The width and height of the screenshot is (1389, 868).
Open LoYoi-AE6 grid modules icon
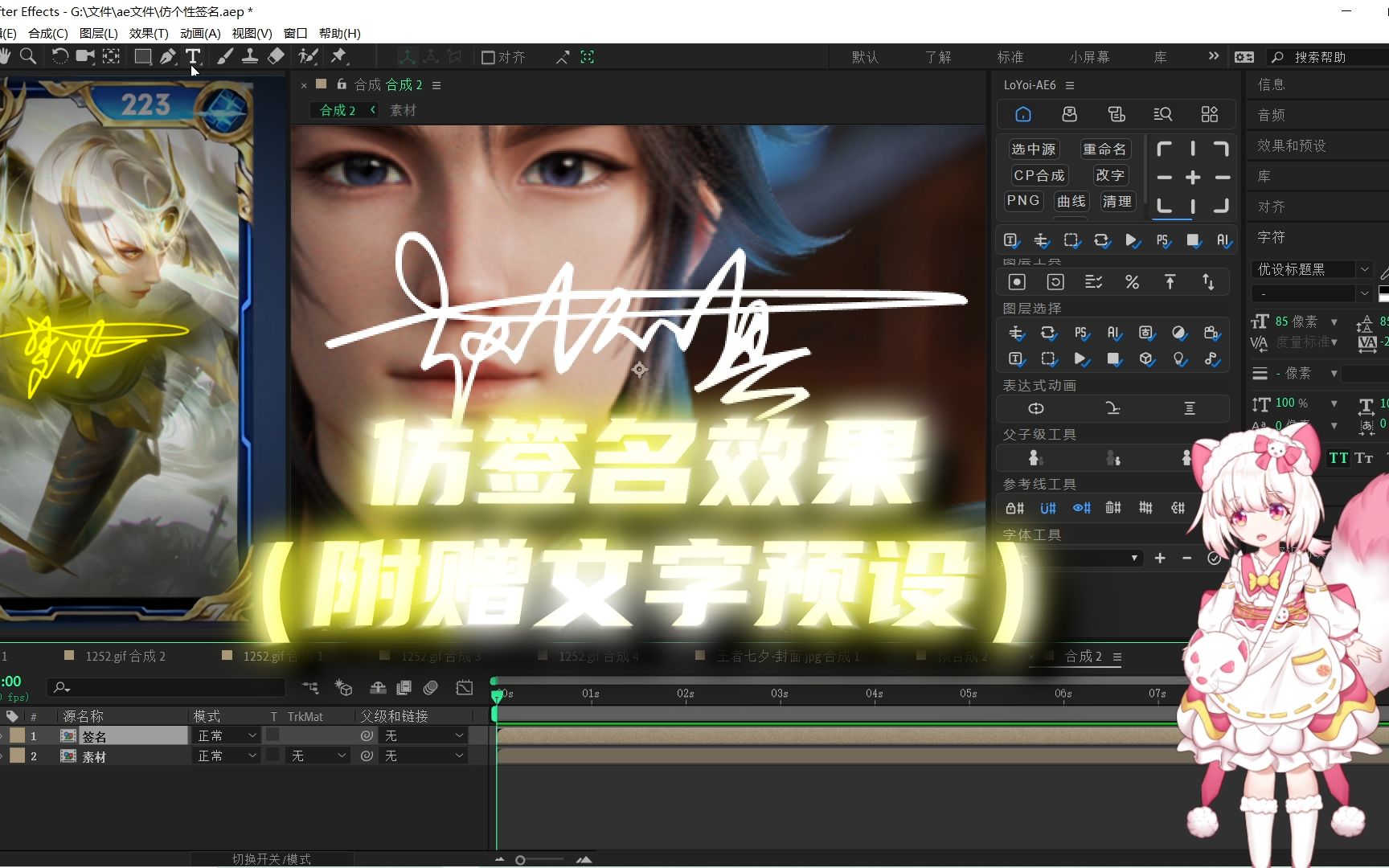[1210, 114]
